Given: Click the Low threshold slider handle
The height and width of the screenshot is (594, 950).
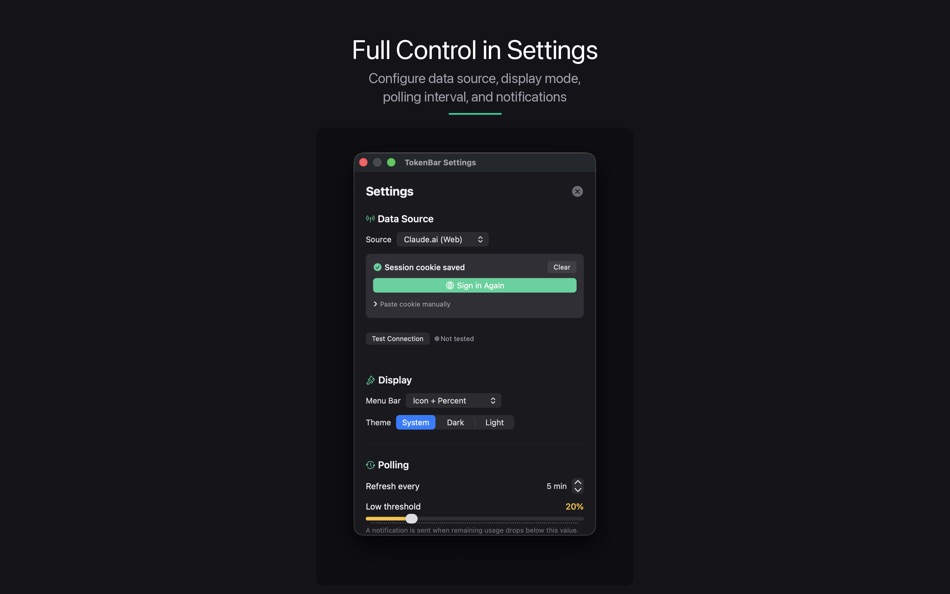Looking at the screenshot, I should (x=411, y=519).
